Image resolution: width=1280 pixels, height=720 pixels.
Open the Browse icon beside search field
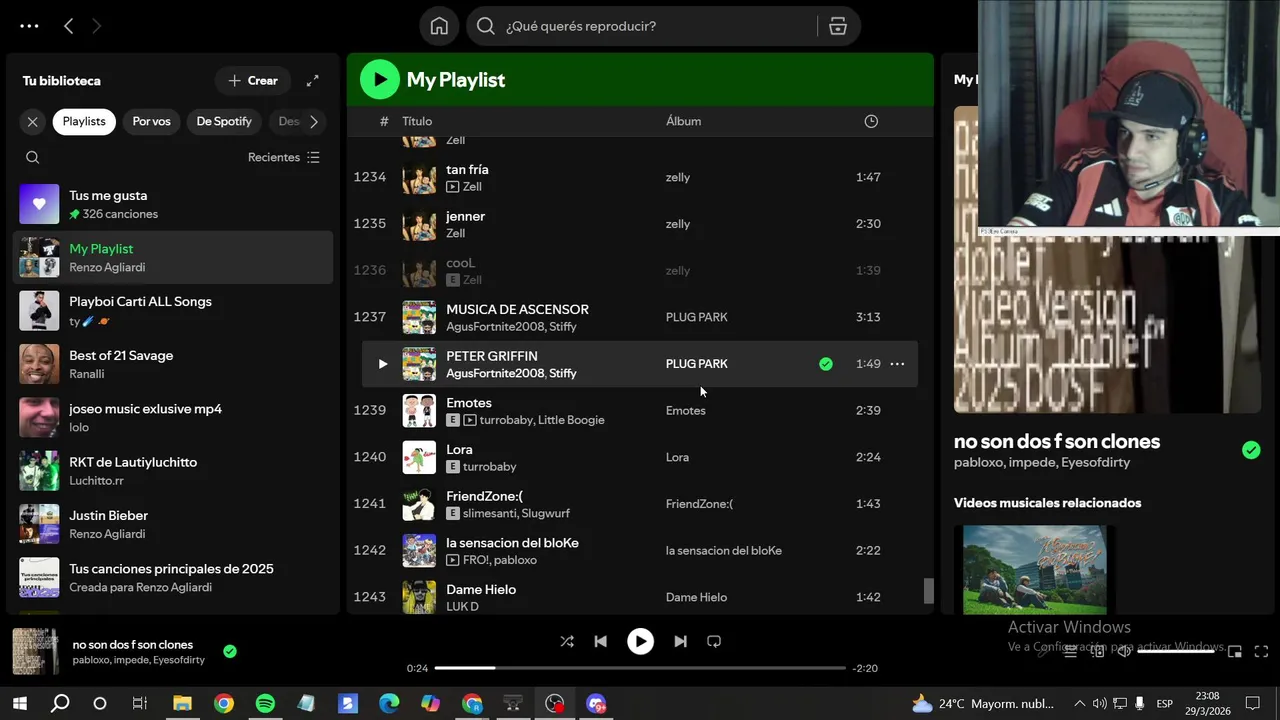(x=838, y=26)
